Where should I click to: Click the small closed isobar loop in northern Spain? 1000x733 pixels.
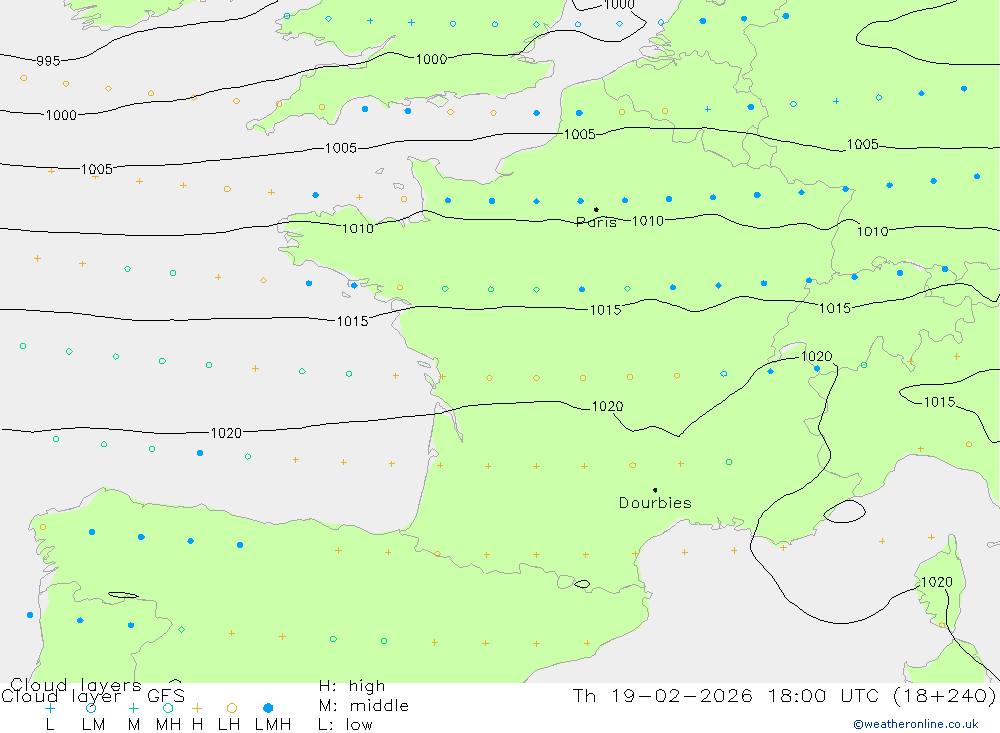123,595
